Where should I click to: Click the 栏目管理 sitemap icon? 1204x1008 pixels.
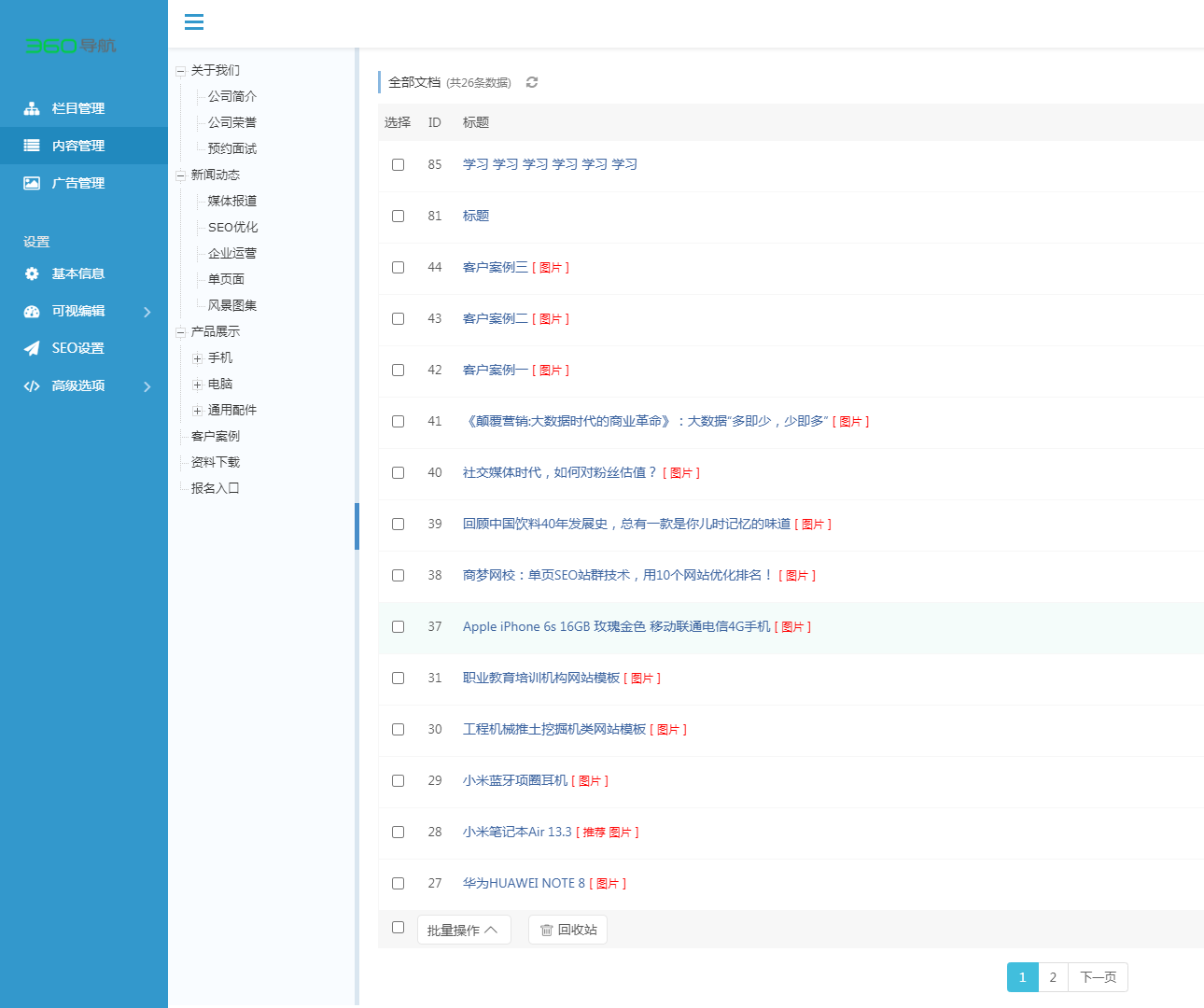point(32,108)
